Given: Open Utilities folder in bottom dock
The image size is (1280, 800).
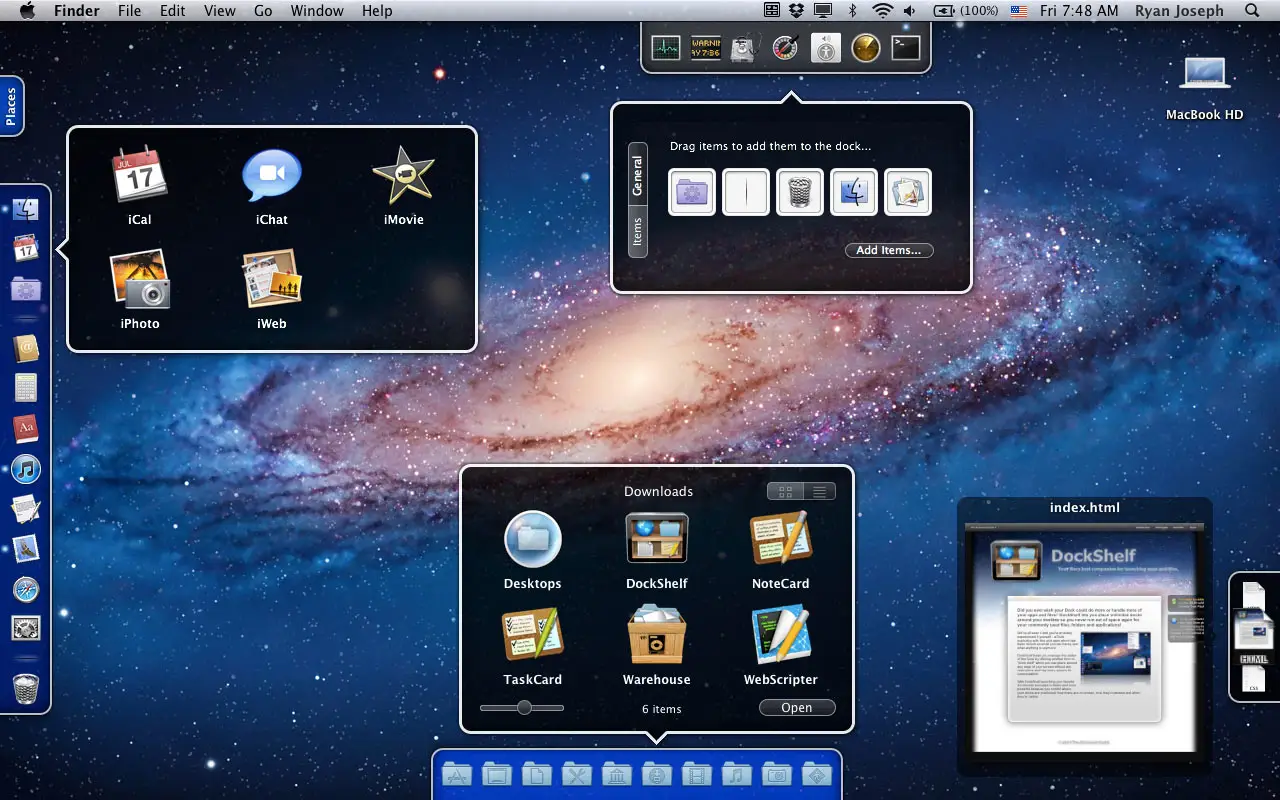Looking at the screenshot, I should [577, 774].
